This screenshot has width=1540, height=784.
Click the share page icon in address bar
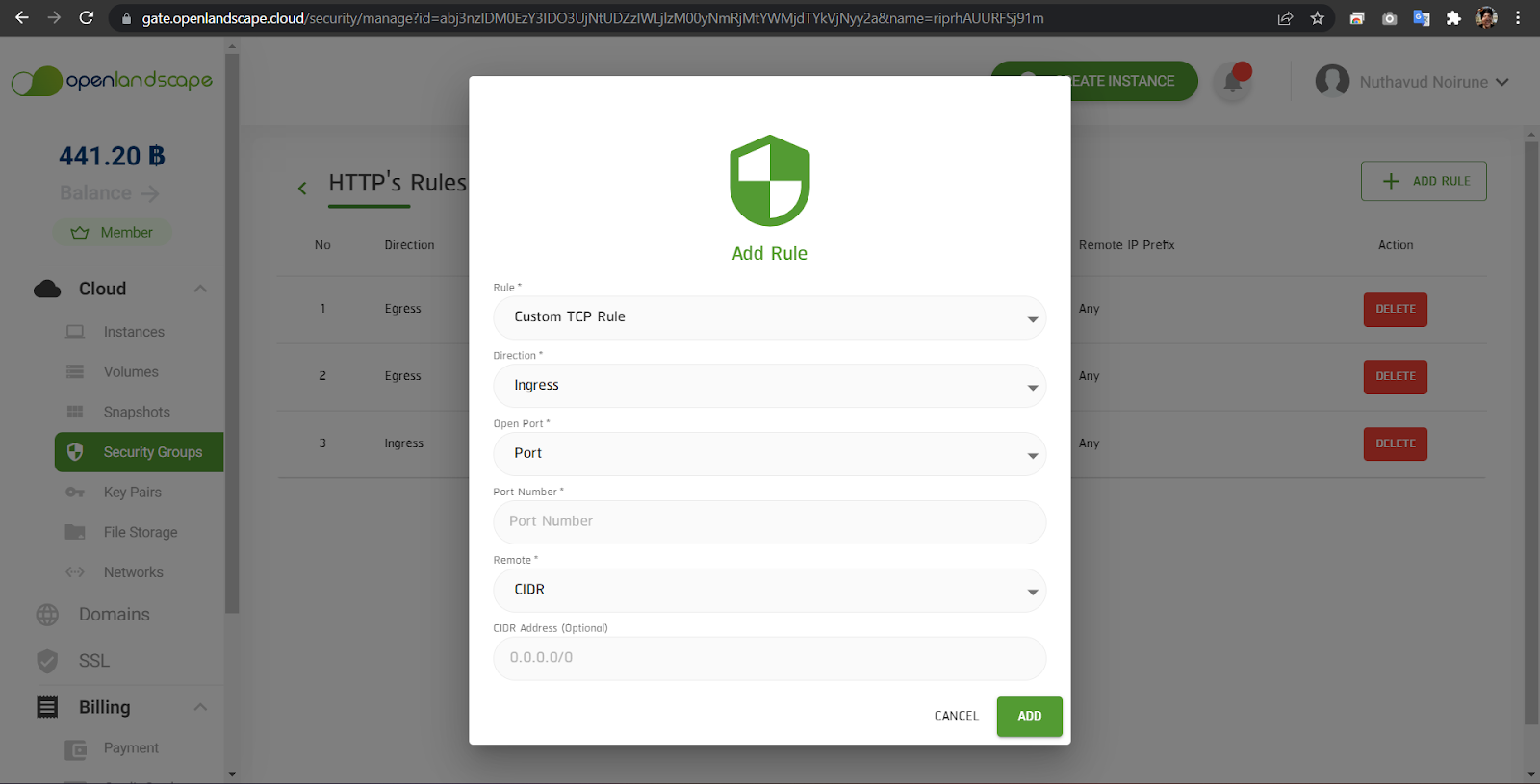pos(1285,18)
